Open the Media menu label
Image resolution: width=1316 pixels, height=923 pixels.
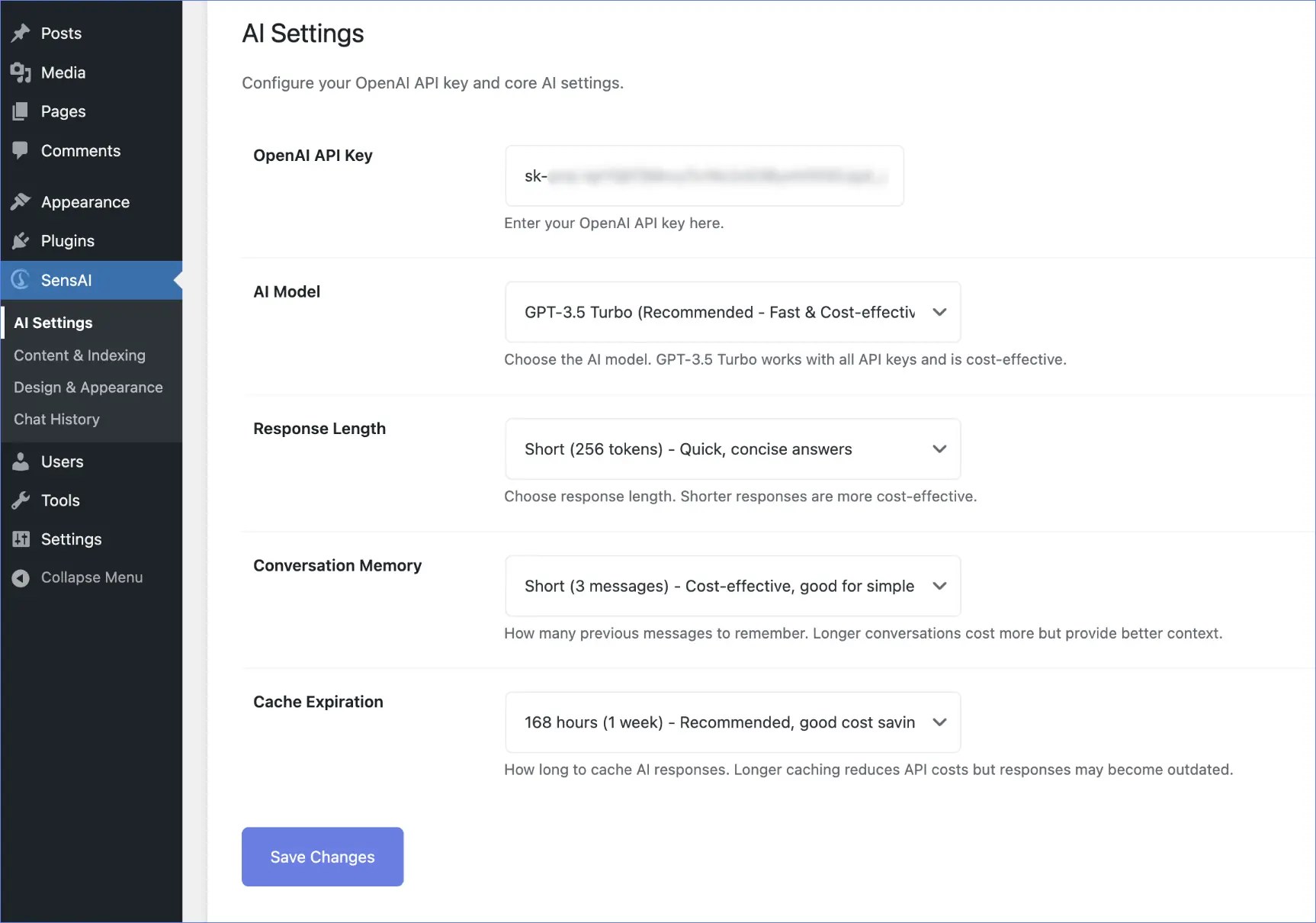63,72
